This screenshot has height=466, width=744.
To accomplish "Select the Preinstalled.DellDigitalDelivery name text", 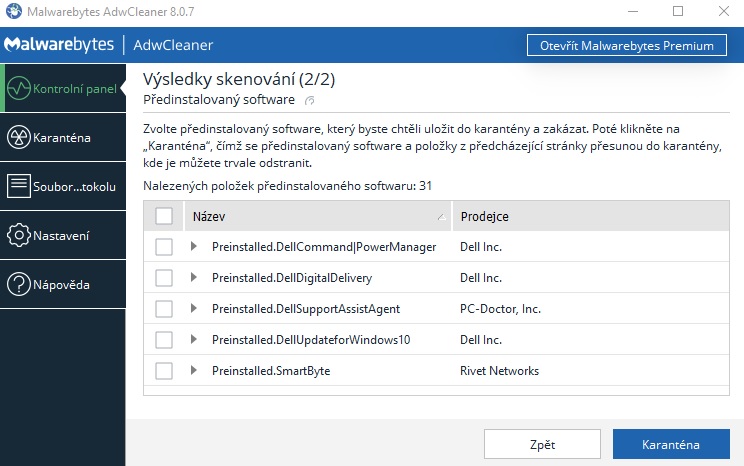I will [292, 278].
